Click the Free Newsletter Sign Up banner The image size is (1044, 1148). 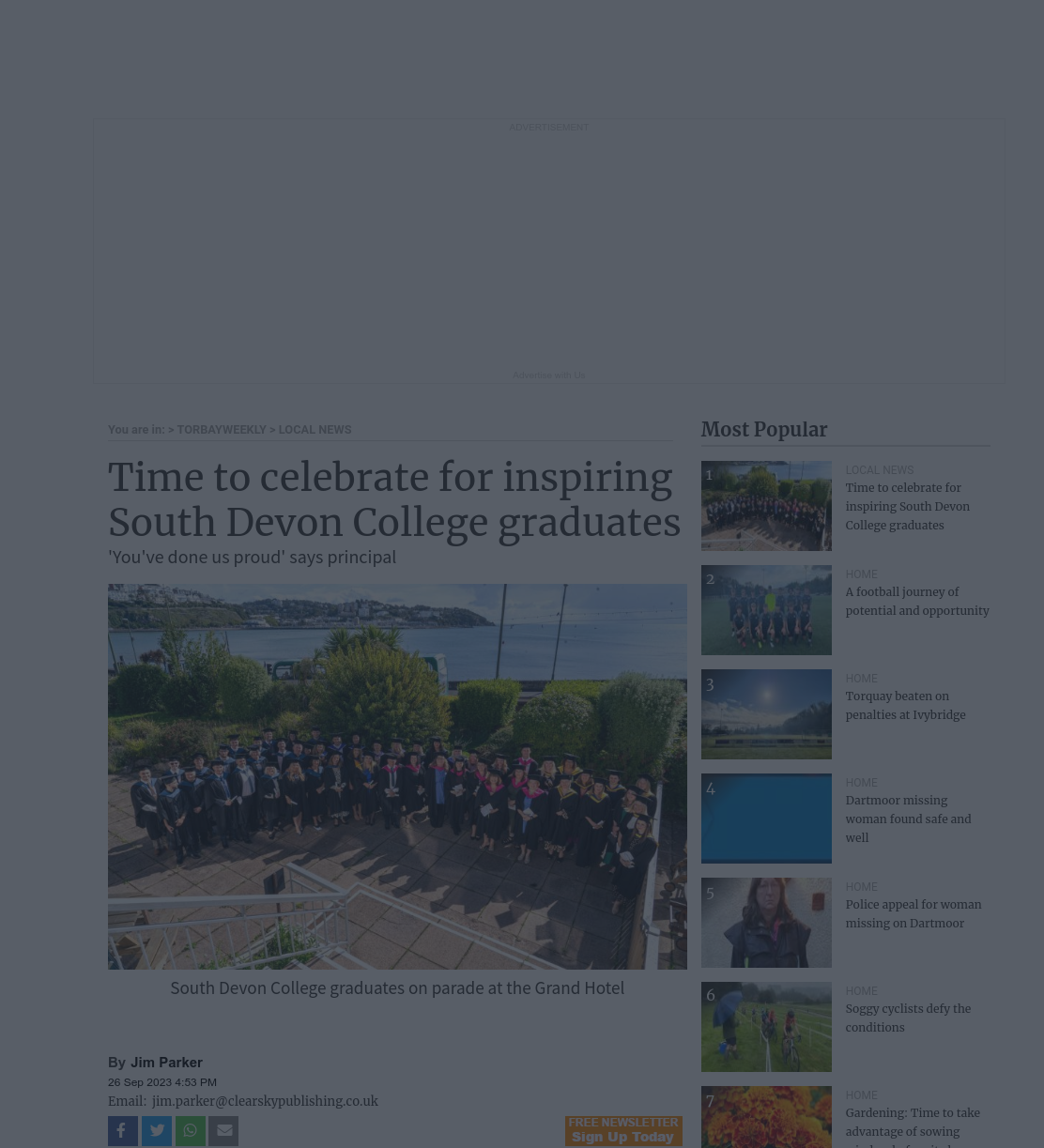point(623,1131)
